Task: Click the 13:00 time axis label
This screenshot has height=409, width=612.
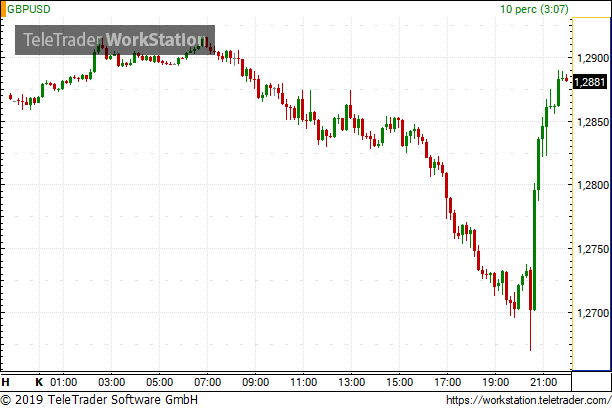Action: pos(351,382)
